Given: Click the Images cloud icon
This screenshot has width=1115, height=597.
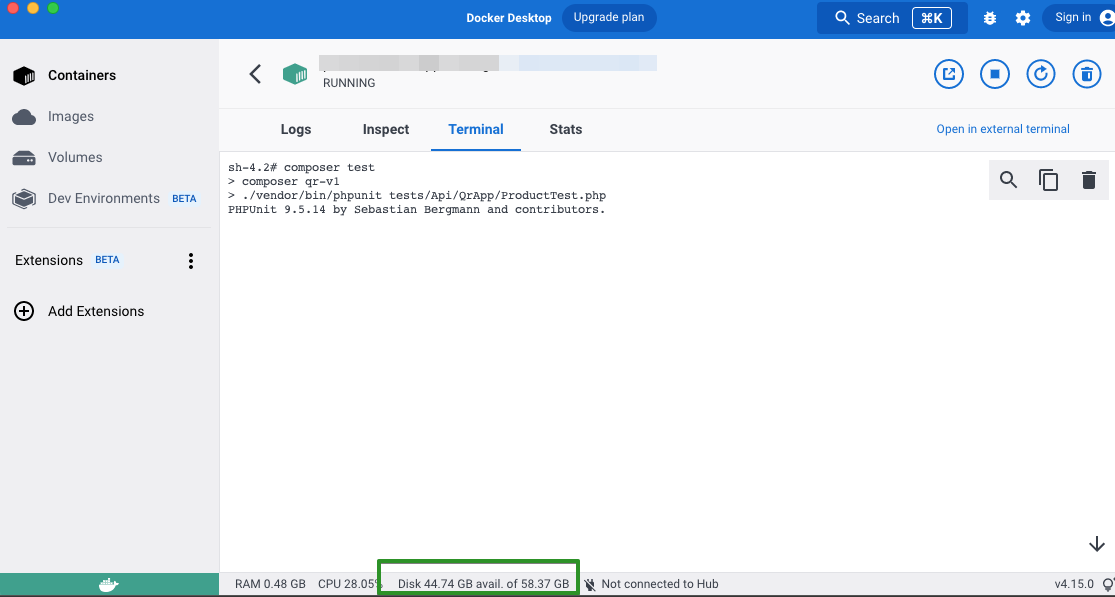Looking at the screenshot, I should click(x=24, y=117).
